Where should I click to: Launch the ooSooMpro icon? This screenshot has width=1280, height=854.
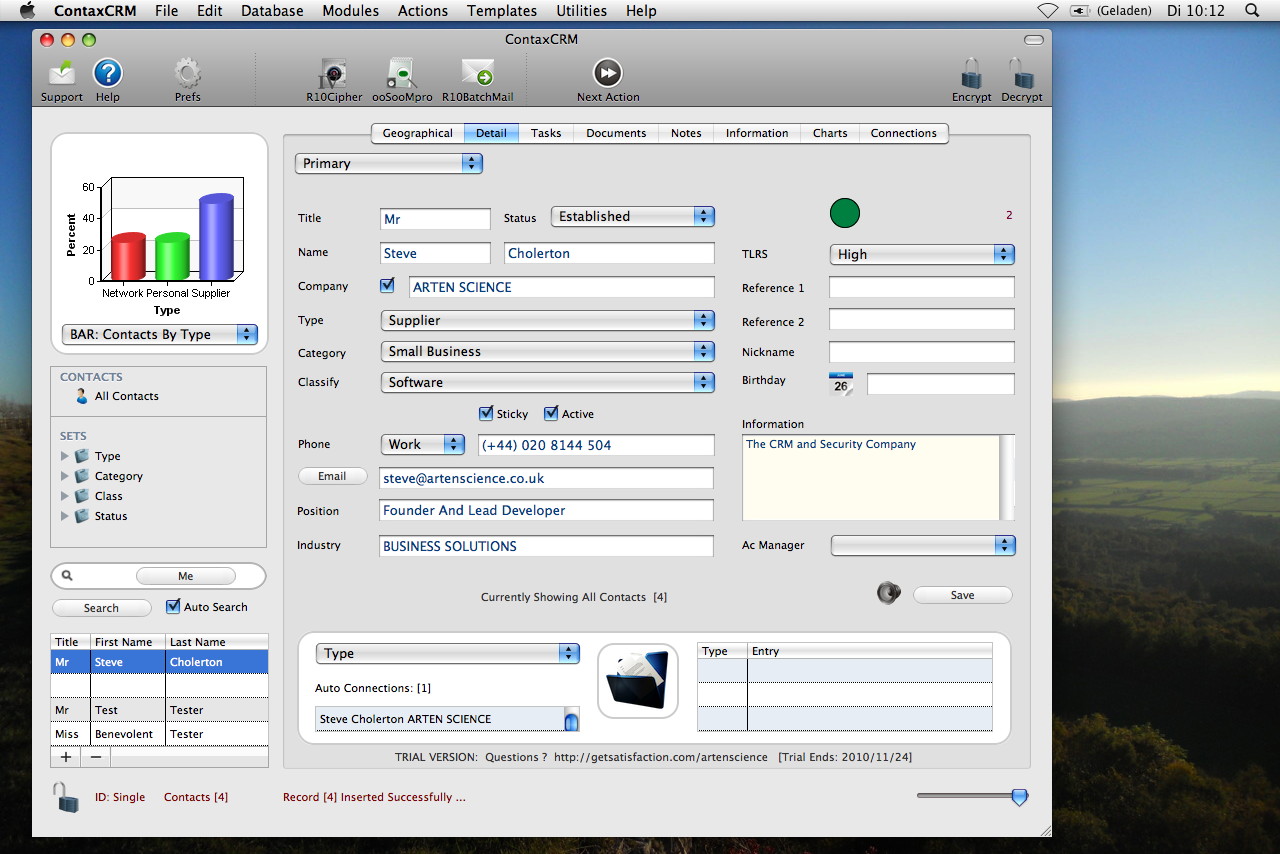click(x=402, y=74)
